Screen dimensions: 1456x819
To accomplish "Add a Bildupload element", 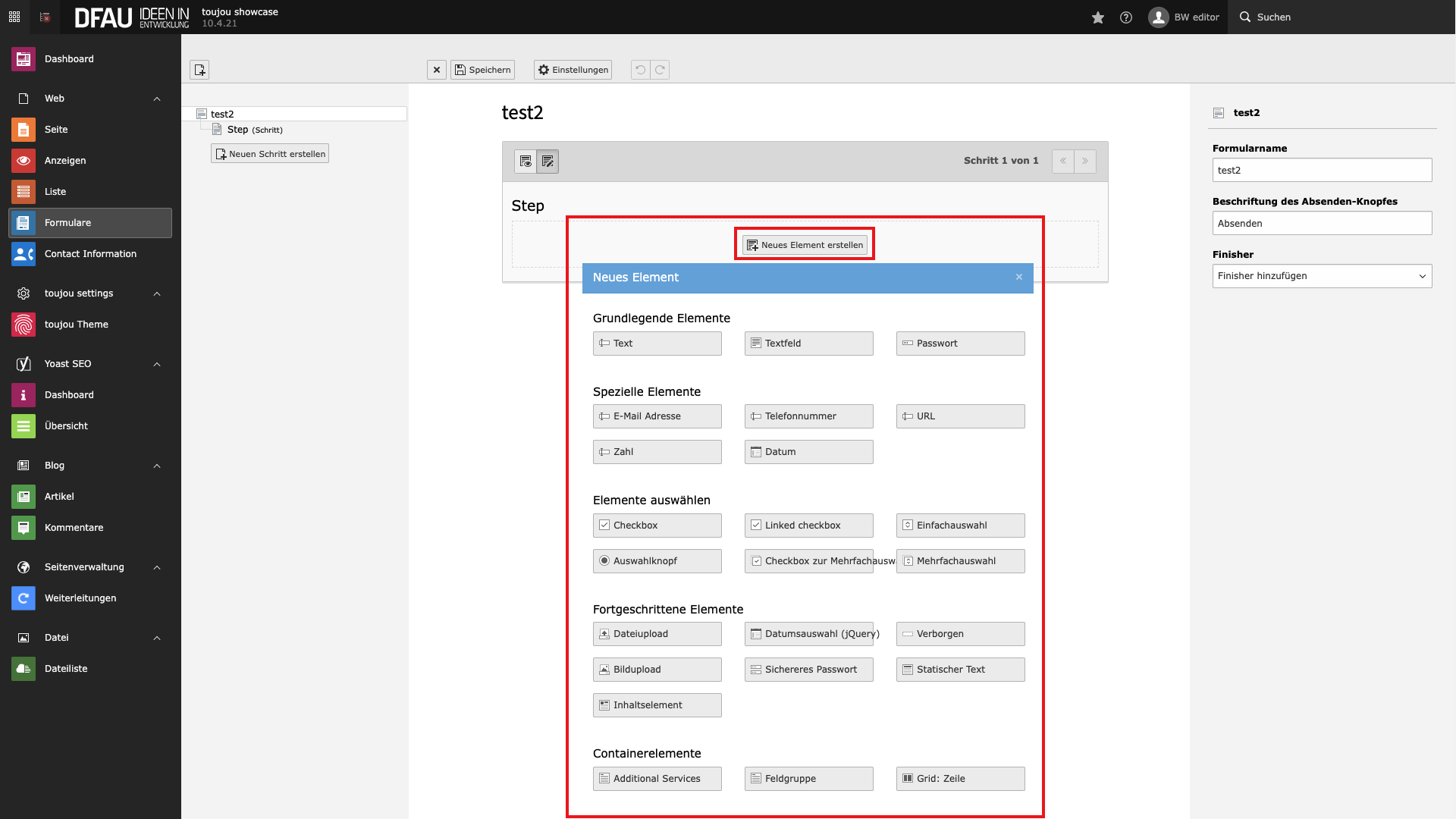I will point(657,670).
